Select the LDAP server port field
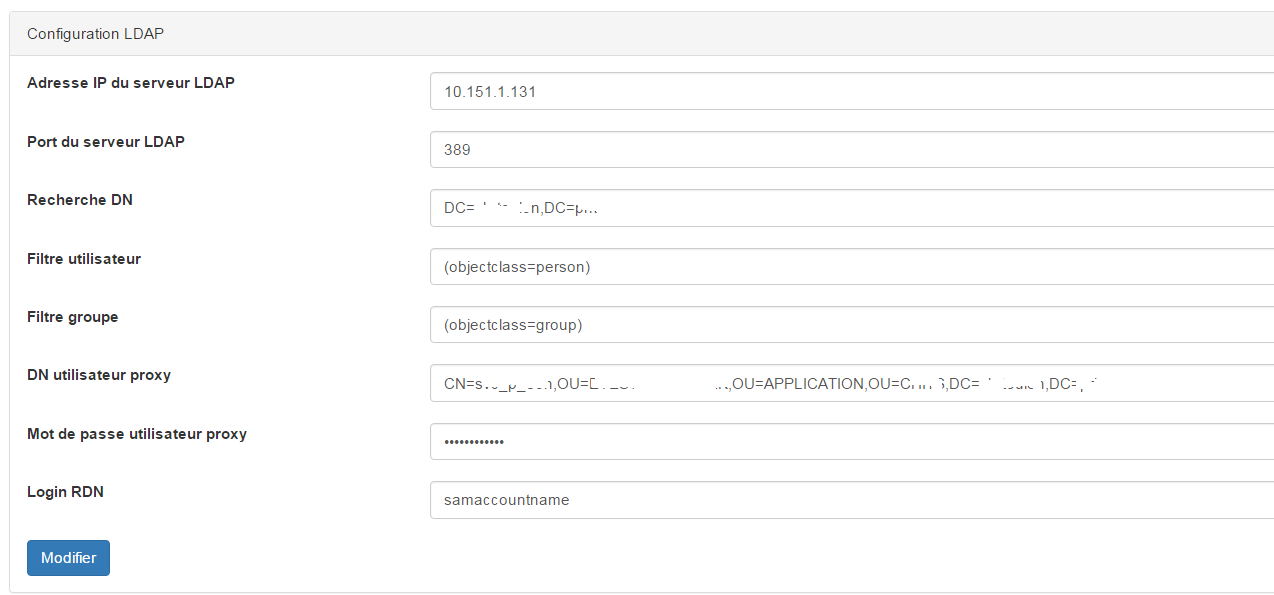The width and height of the screenshot is (1274, 595). [x=852, y=149]
